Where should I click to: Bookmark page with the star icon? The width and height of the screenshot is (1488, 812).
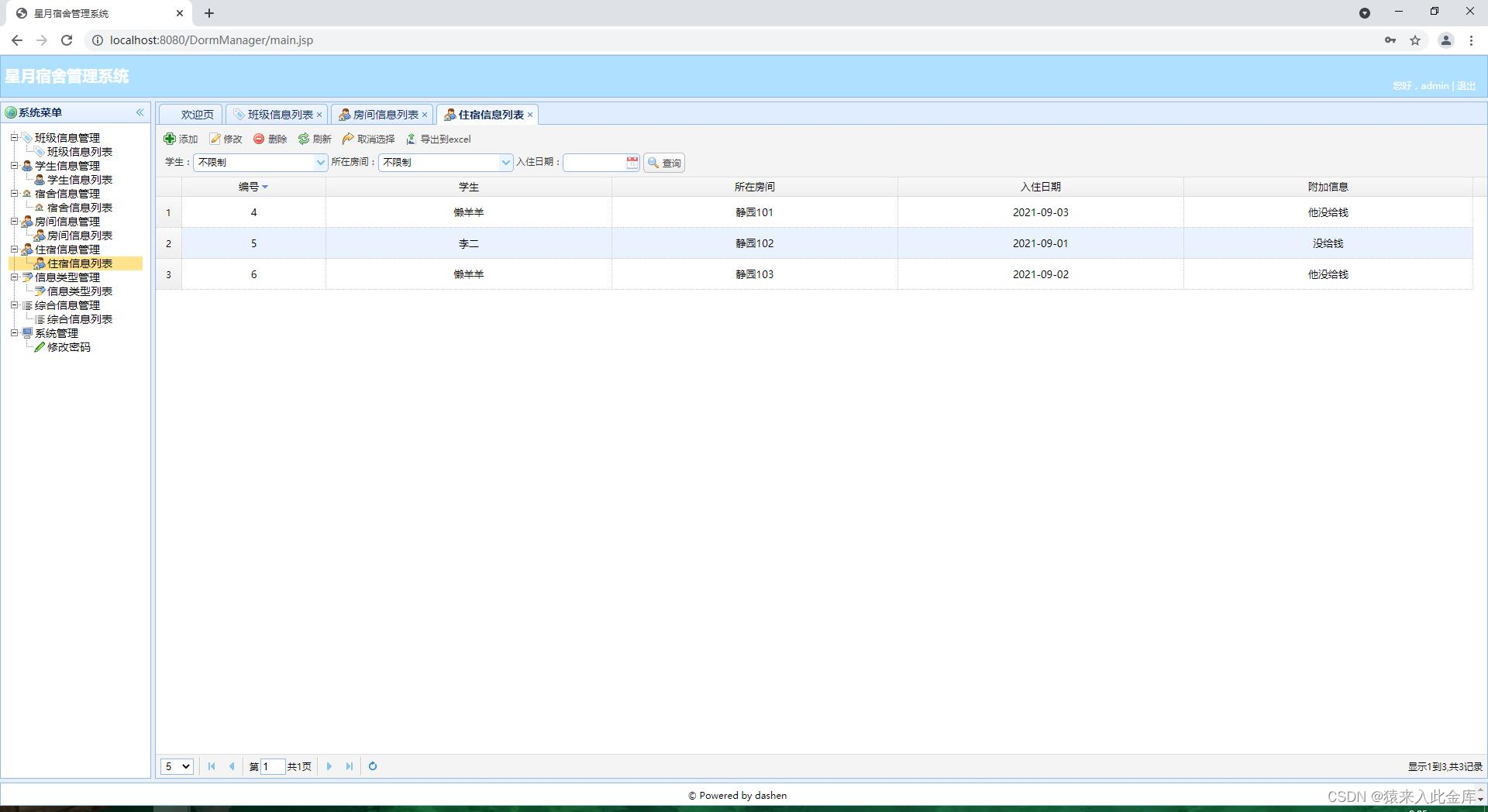click(x=1415, y=40)
